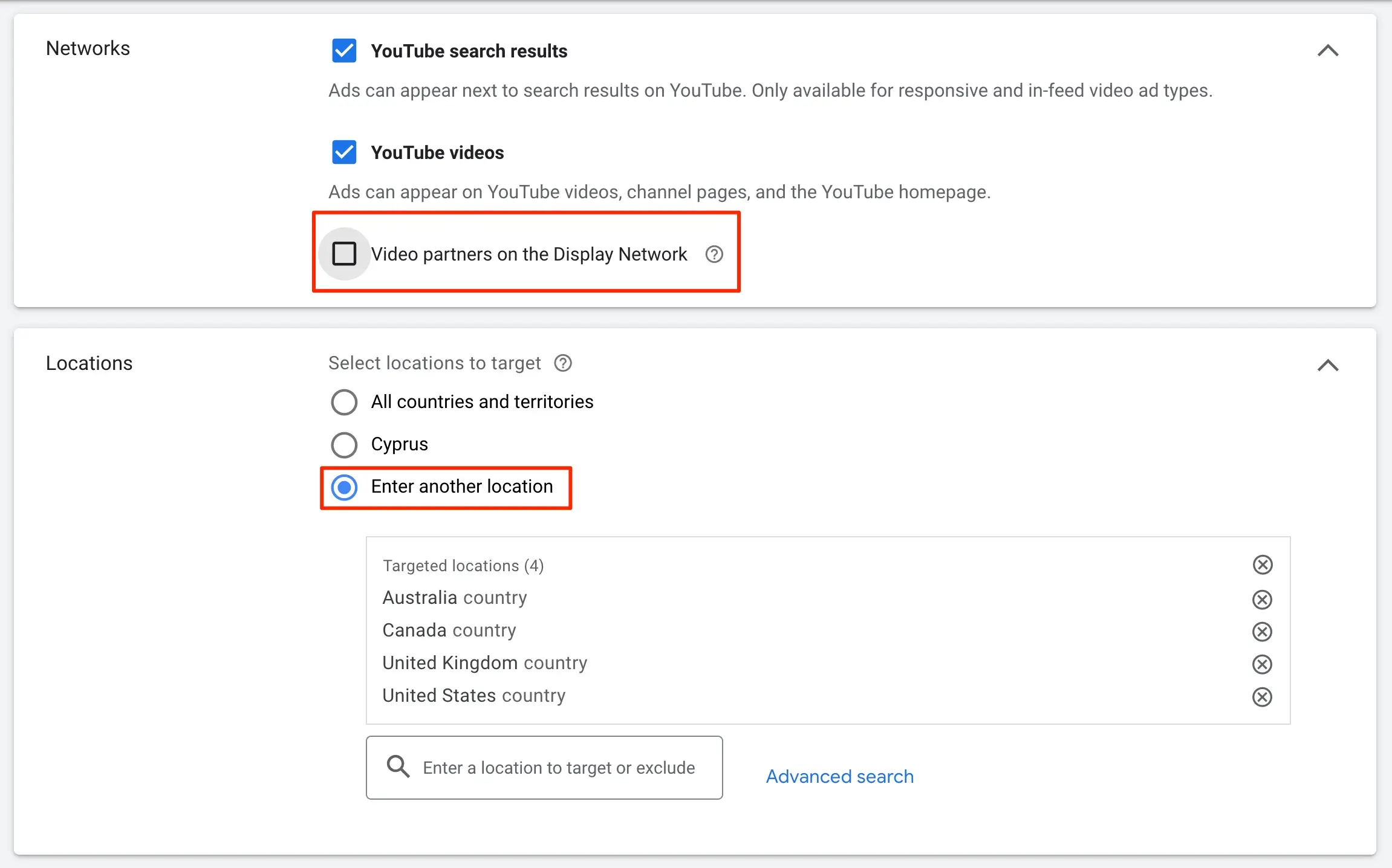Click remove icon next to Australia country
This screenshot has height=868, width=1392.
click(1262, 596)
